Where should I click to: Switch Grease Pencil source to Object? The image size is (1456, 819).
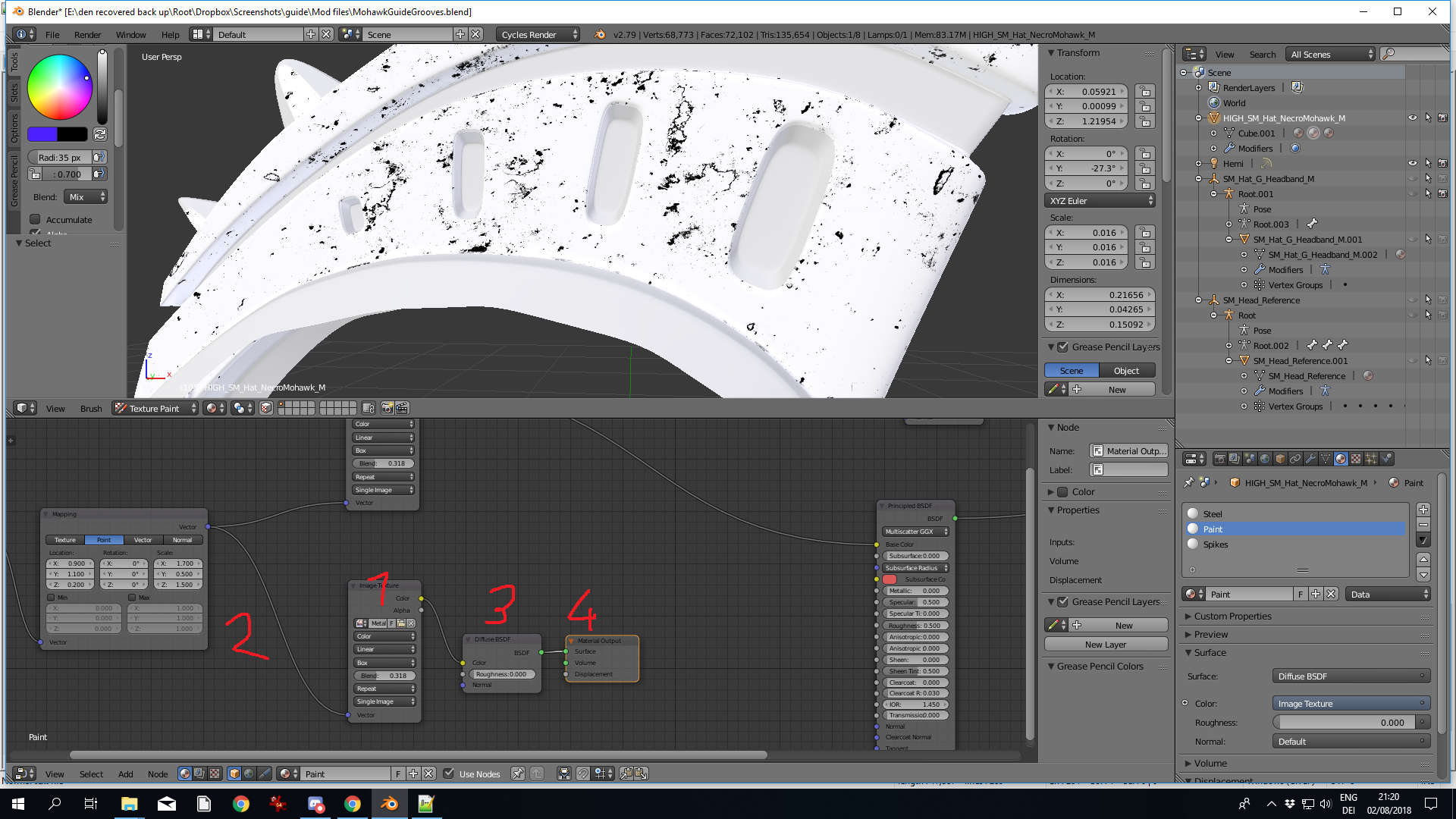pos(1126,371)
